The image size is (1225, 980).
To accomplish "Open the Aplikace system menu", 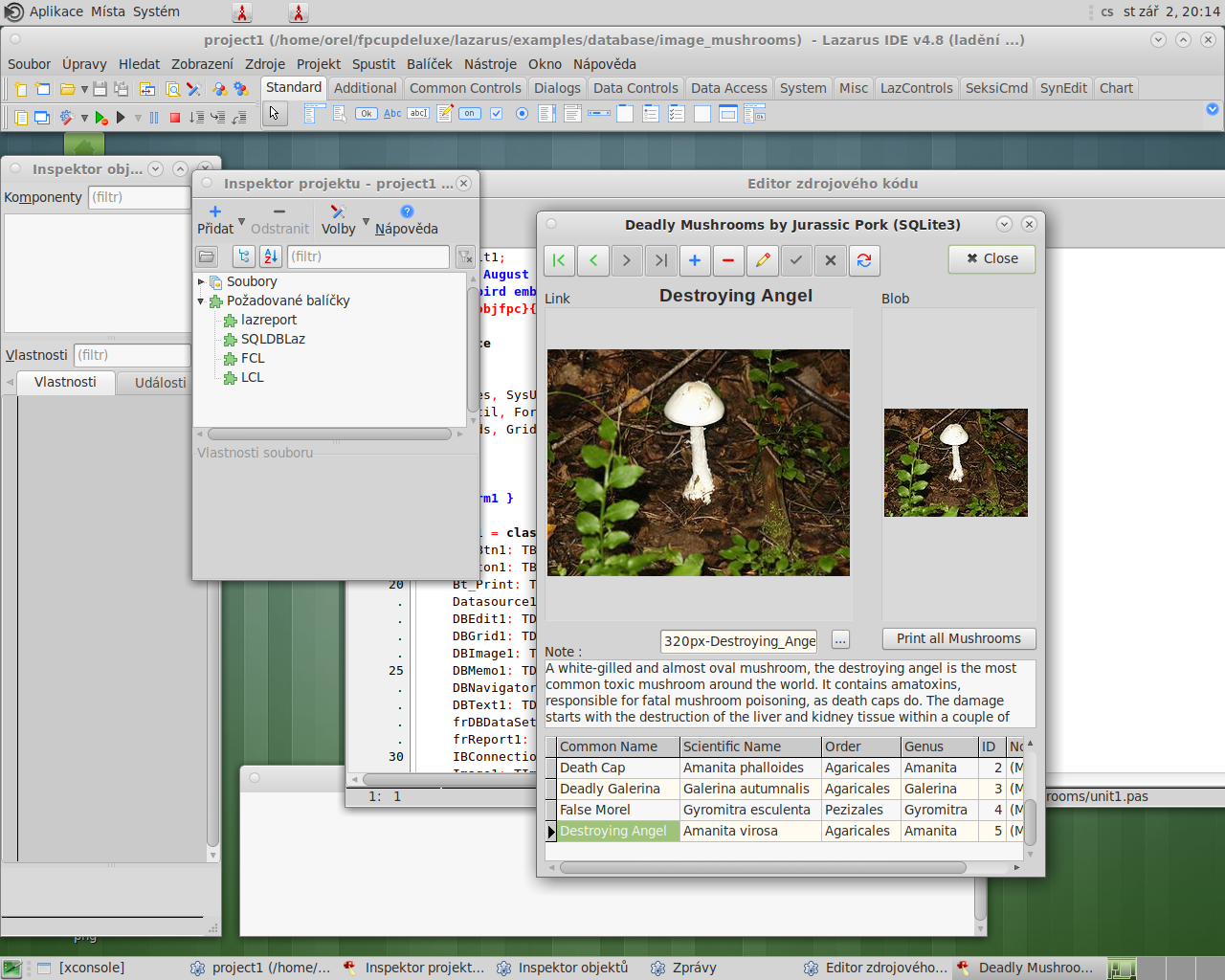I will point(56,11).
